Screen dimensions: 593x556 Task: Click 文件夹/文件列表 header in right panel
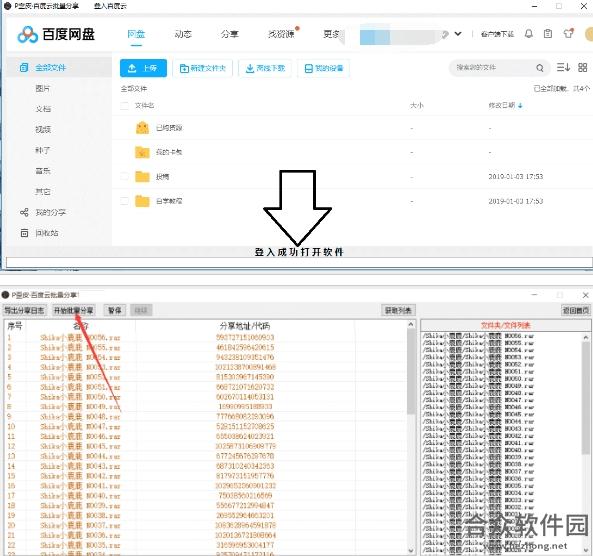click(x=506, y=325)
